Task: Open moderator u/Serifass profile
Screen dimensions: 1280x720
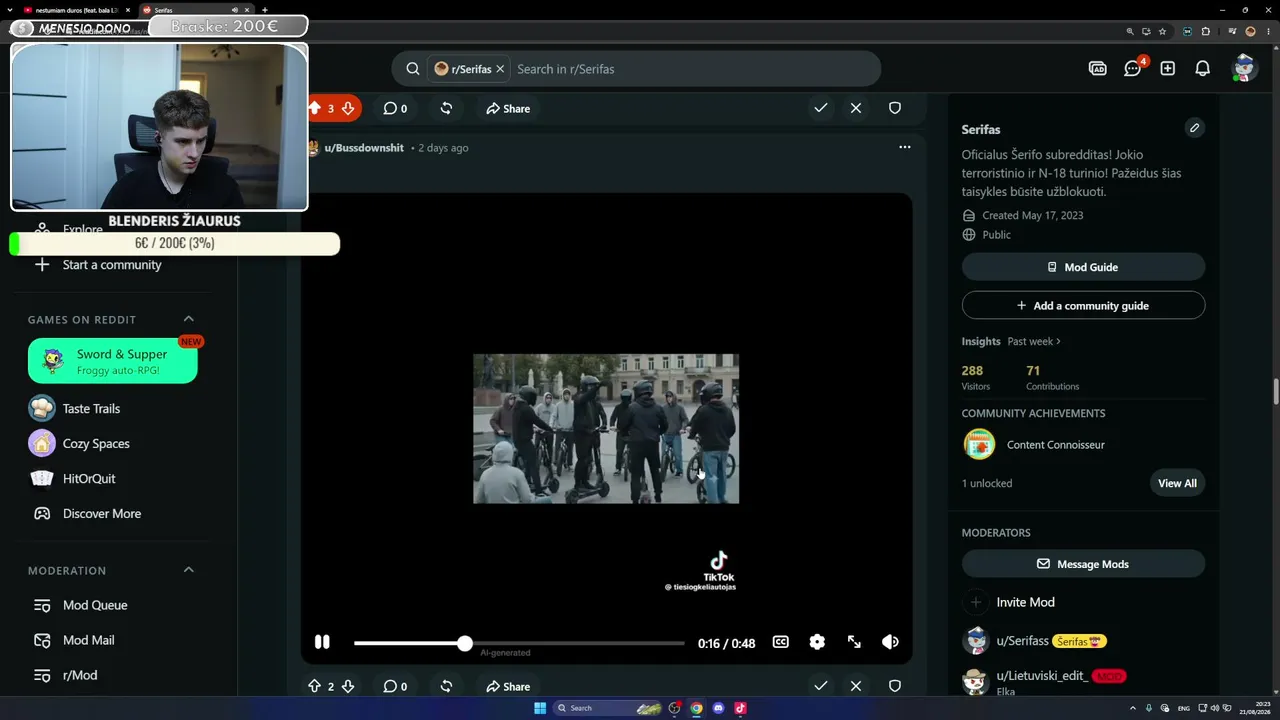Action: pyautogui.click(x=1023, y=641)
